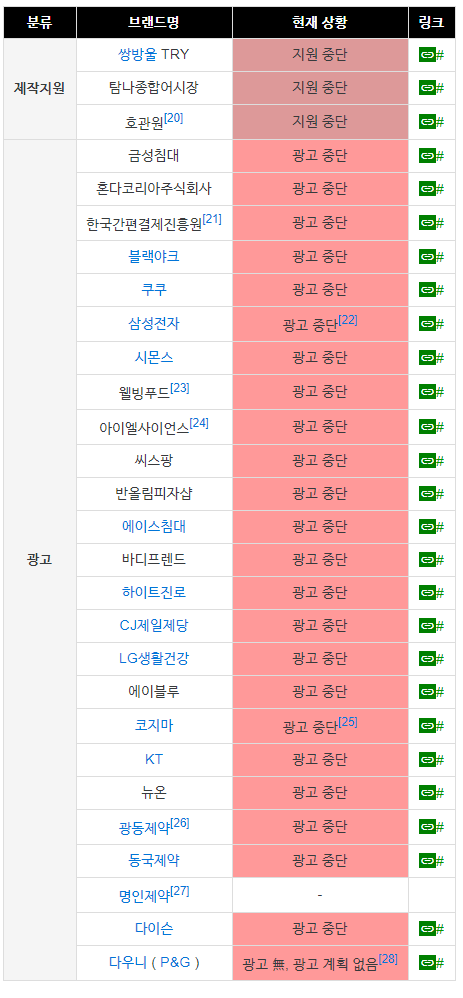Open the 명인제약 link
463x998 pixels.
tap(145, 896)
